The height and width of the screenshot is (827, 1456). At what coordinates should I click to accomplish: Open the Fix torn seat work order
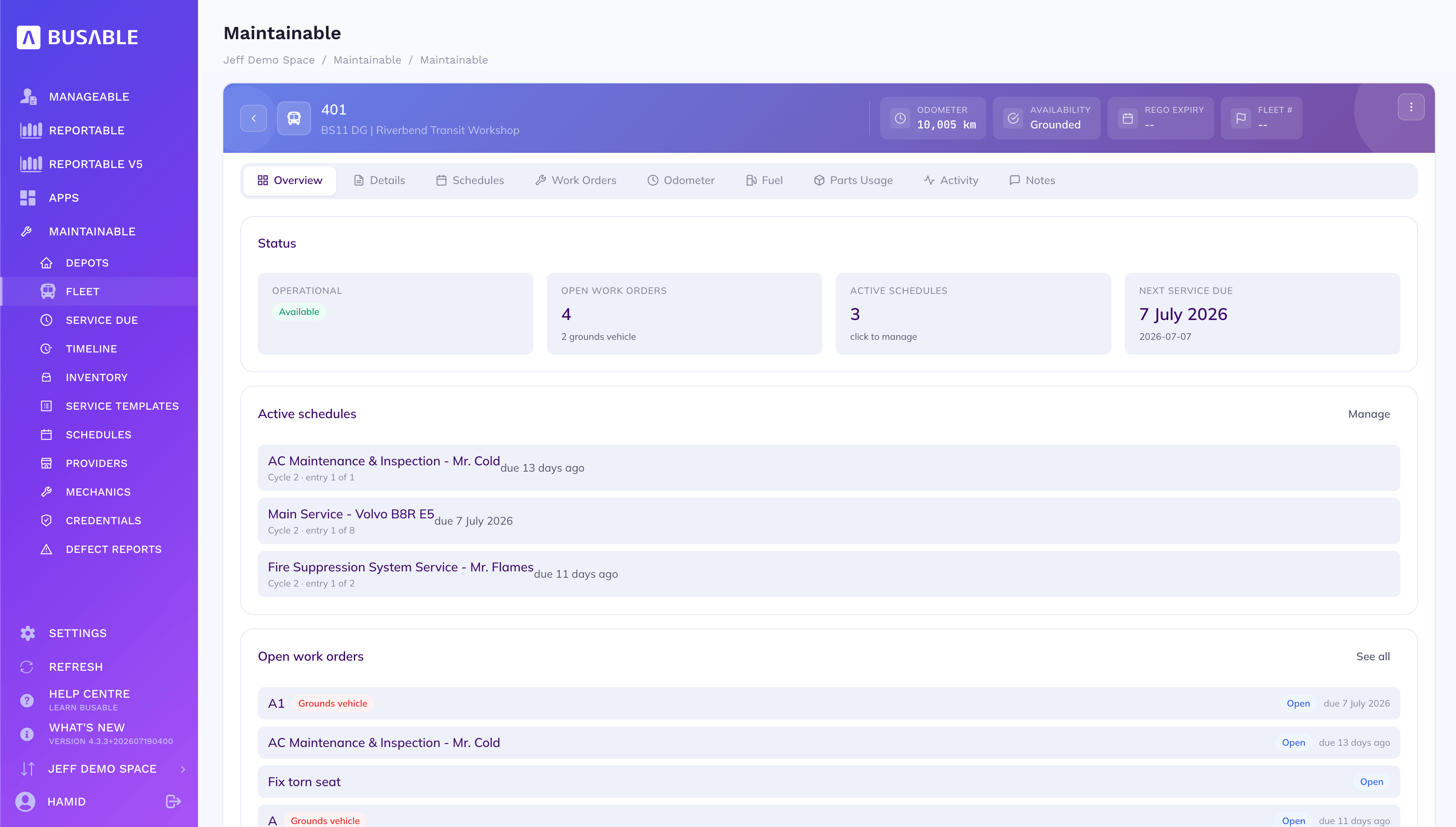[x=829, y=782]
